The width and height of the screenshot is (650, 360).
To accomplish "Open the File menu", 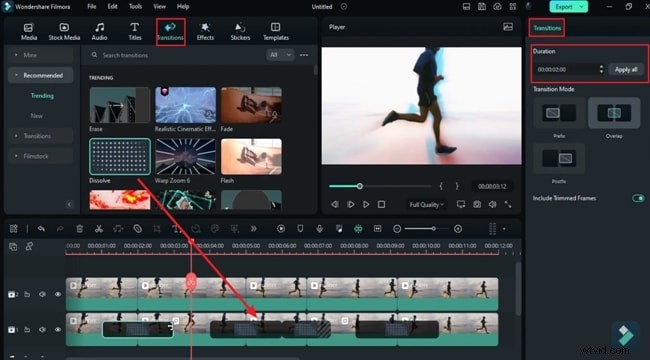I will pos(92,6).
